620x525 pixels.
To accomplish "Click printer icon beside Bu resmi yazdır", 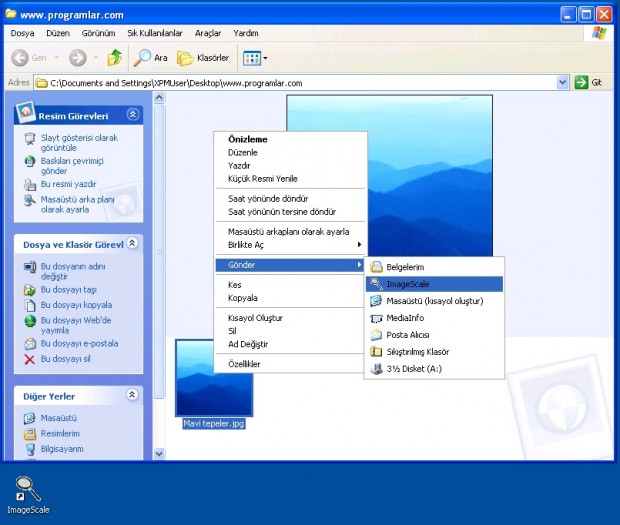I will point(30,185).
